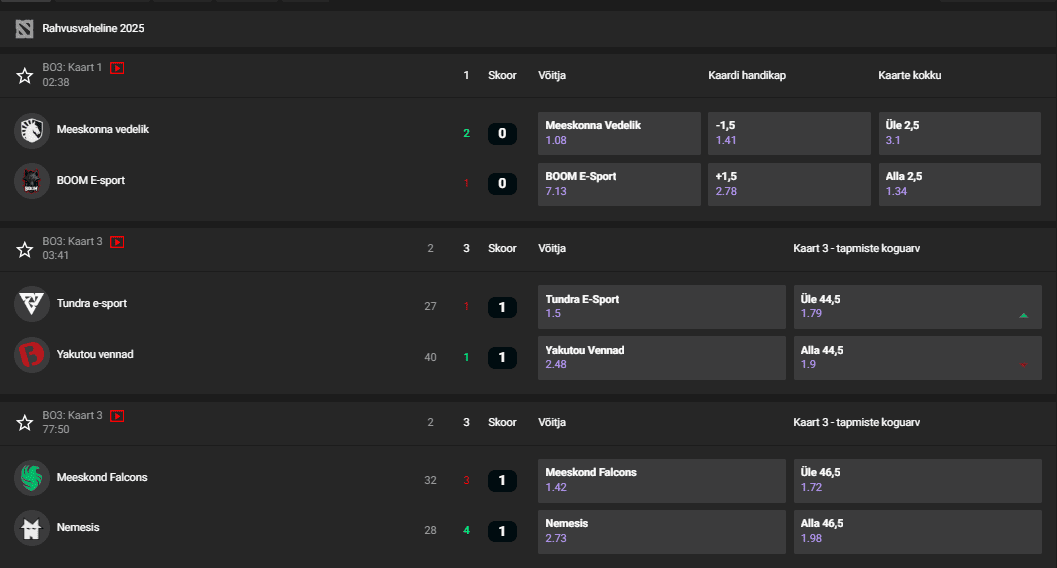
Task: Open Tundra e-sport team name
Action: (92, 303)
